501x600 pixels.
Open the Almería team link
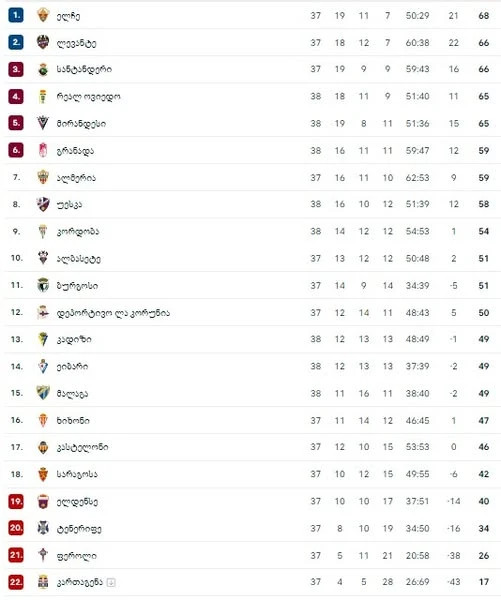tap(76, 178)
